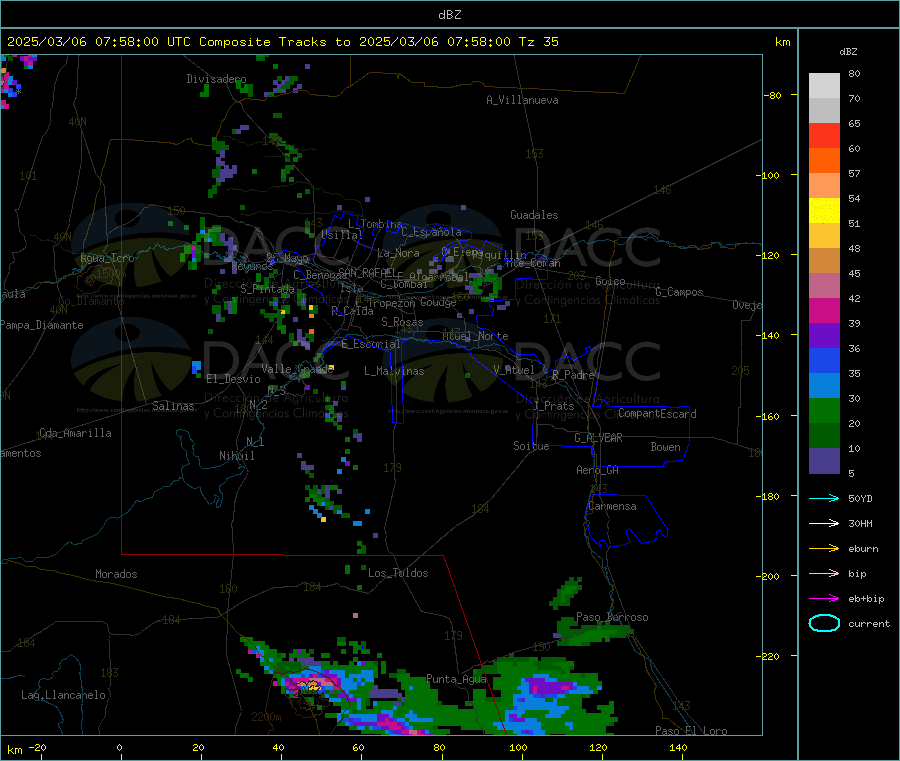Viewport: 900px width, 761px height.
Task: Click the 'Nihuil' place label
Action: click(236, 456)
